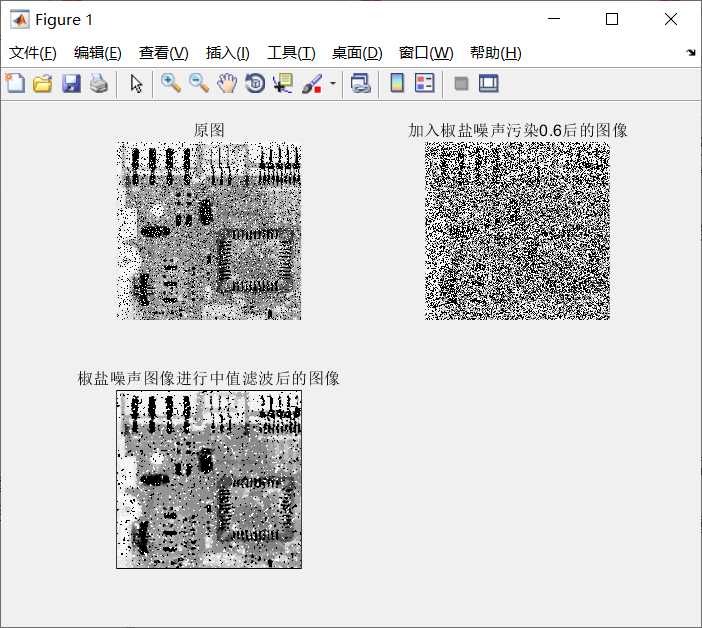Enable the Rotate 3D tool

click(255, 84)
